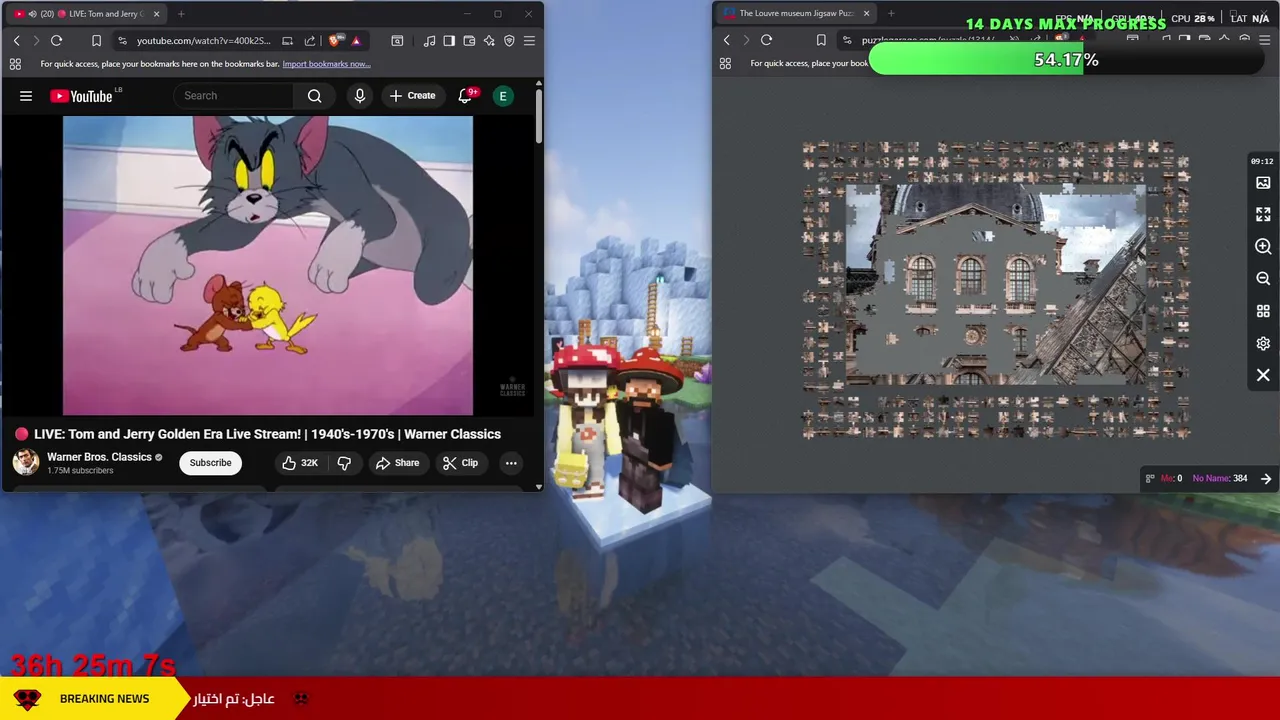The width and height of the screenshot is (1280, 720).
Task: Bookmark the YouTube page
Action: [96, 41]
